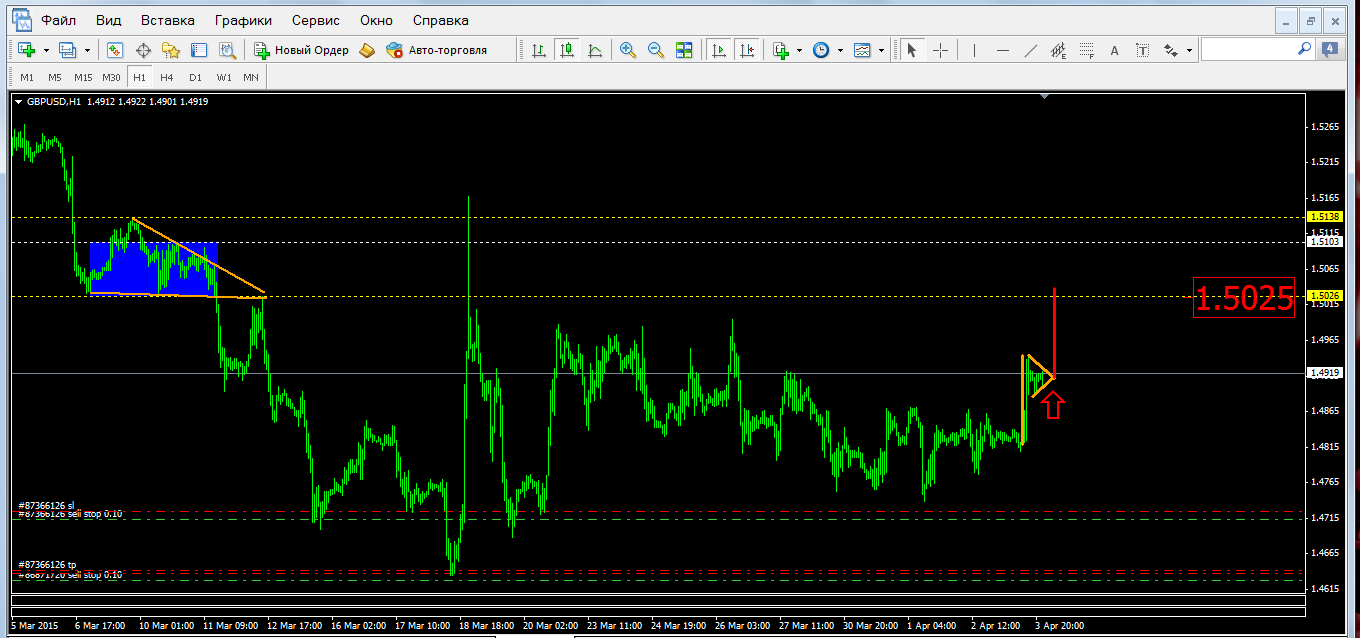
Task: Select the crosshair tool
Action: pyautogui.click(x=940, y=50)
